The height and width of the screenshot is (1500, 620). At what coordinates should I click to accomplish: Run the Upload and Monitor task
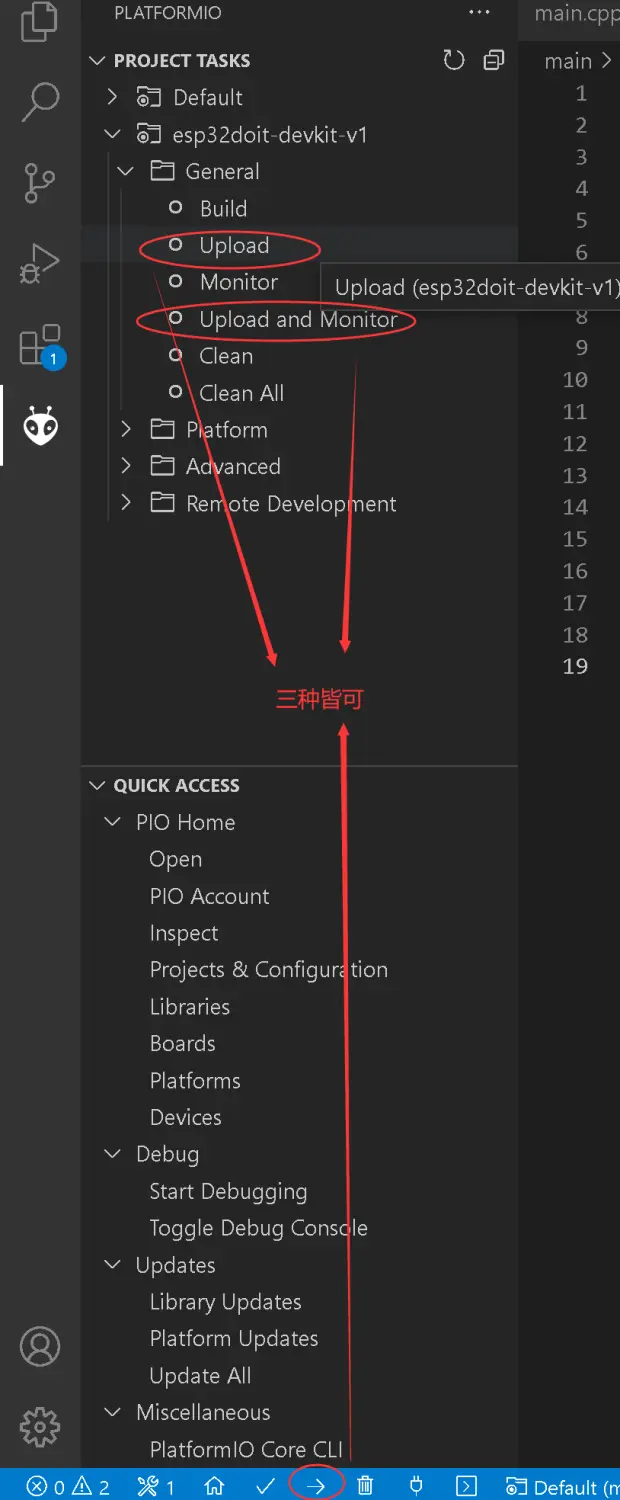[298, 319]
